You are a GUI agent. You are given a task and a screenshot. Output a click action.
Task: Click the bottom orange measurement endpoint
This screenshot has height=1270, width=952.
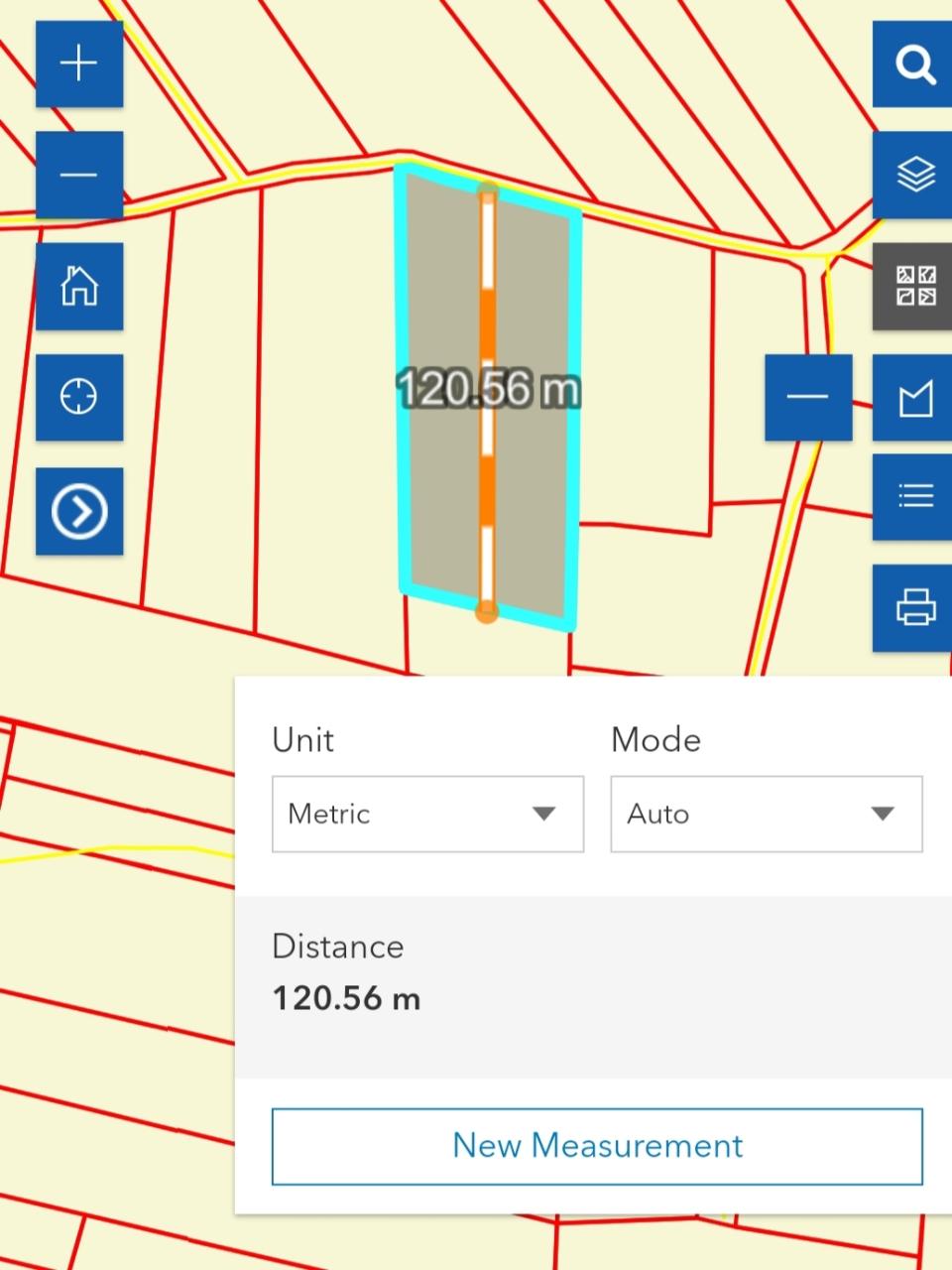coord(486,611)
